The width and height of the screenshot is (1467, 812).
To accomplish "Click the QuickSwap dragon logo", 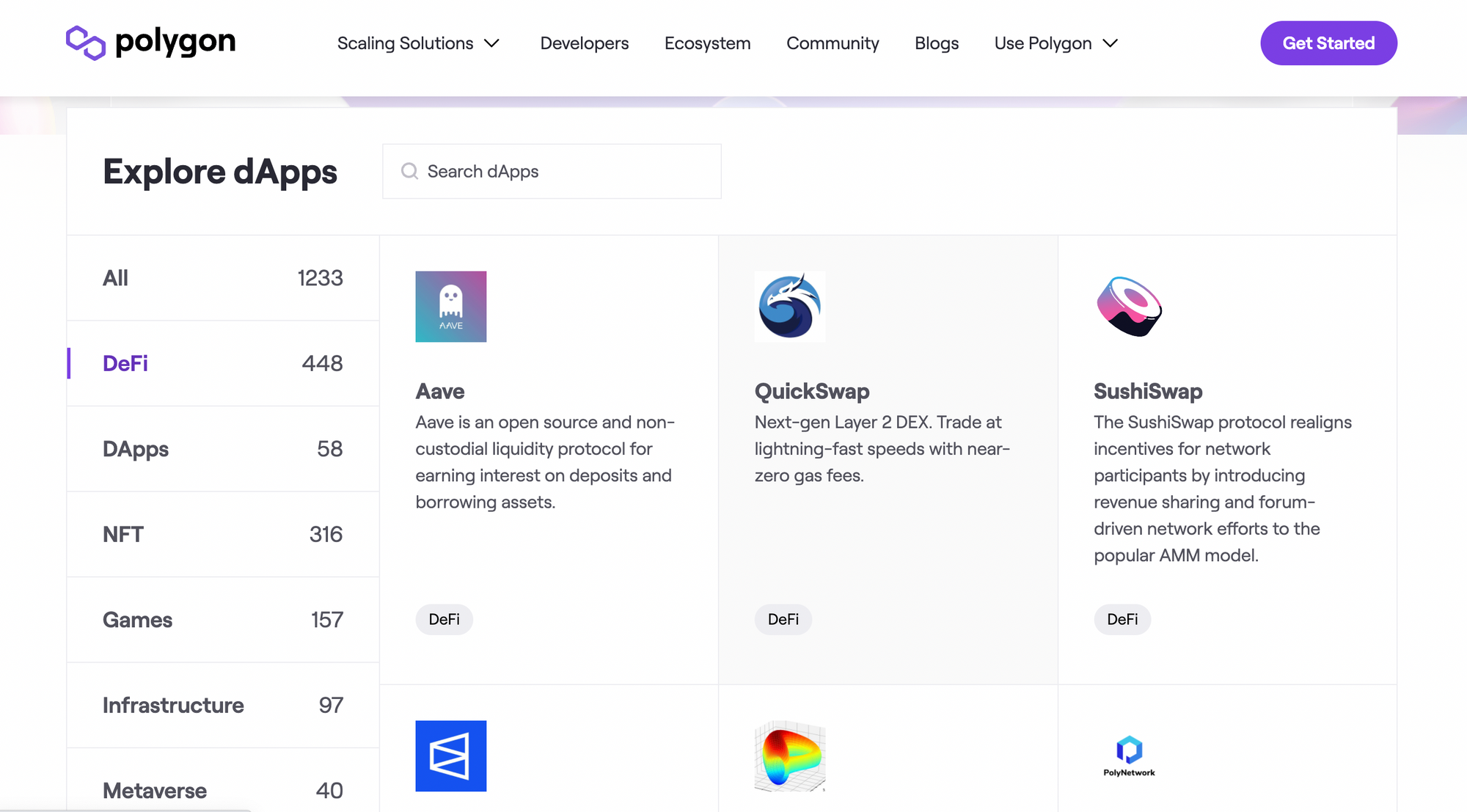I will point(789,307).
